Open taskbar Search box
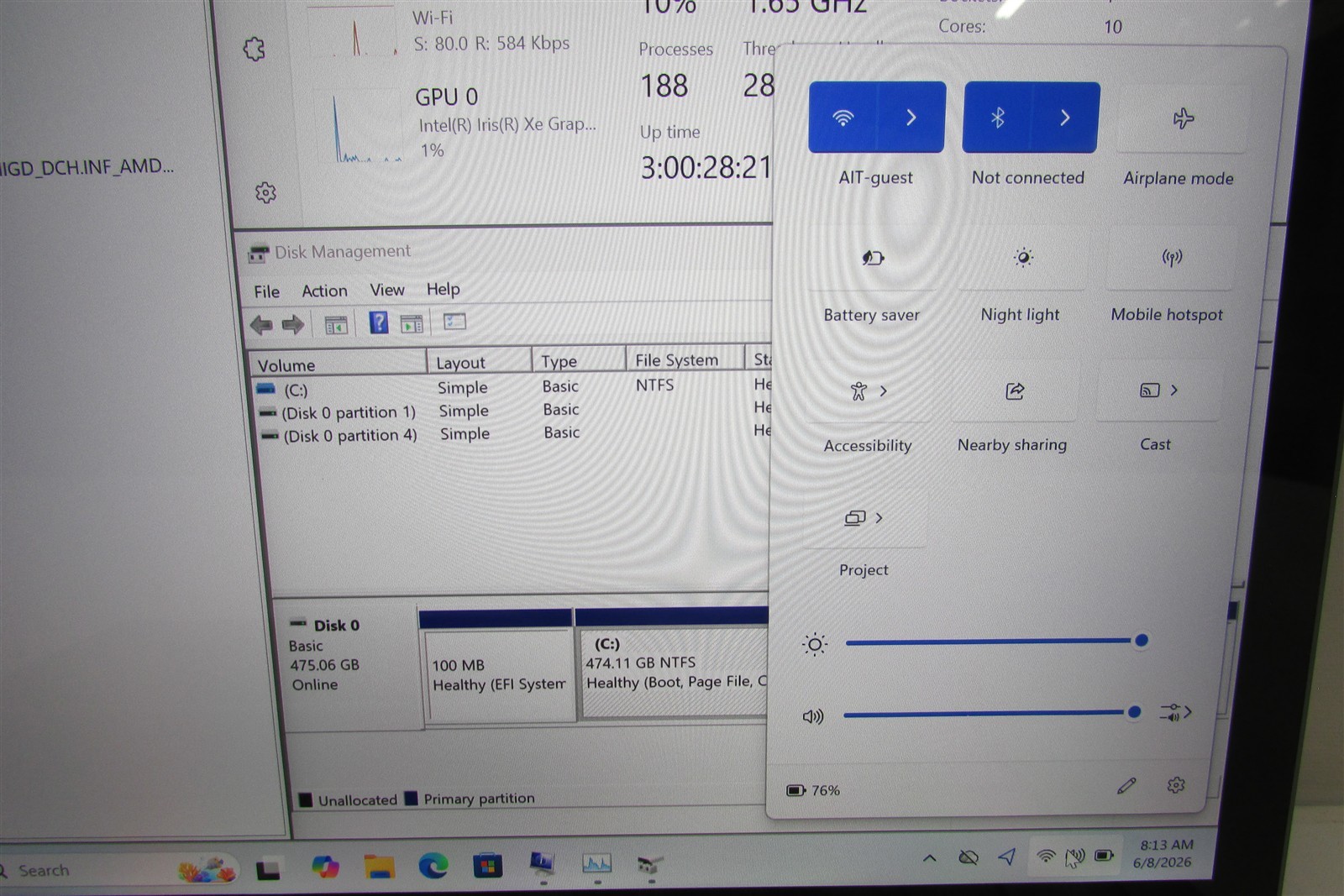This screenshot has width=1344, height=896. [x=118, y=870]
